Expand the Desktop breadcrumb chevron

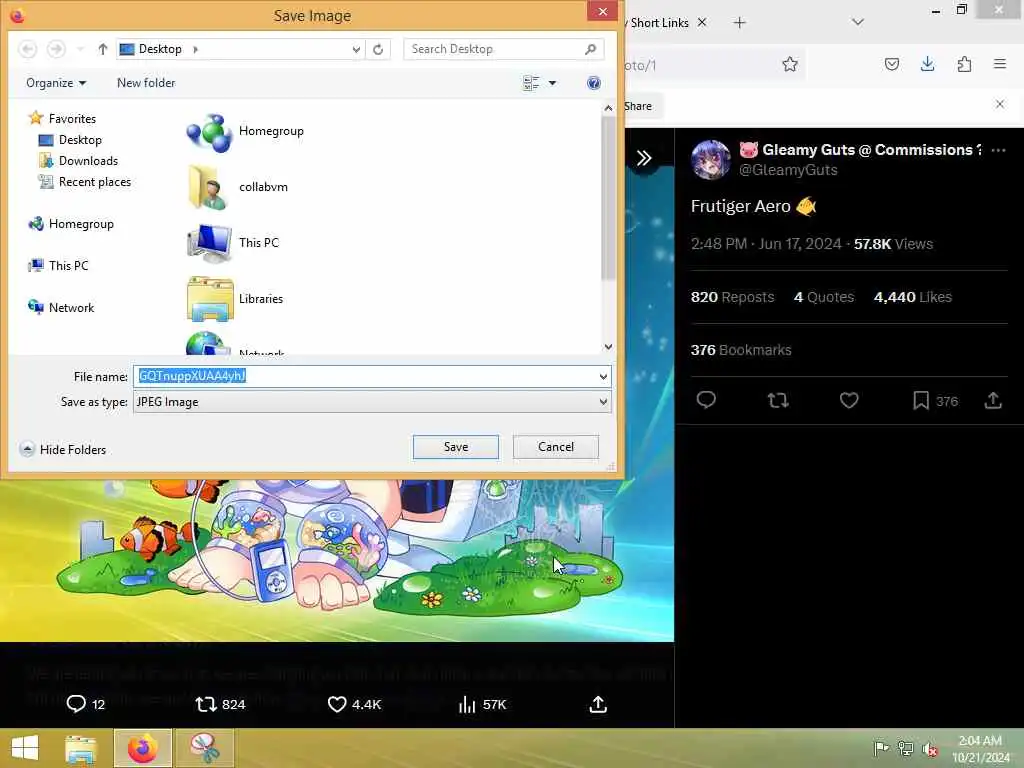coord(195,50)
